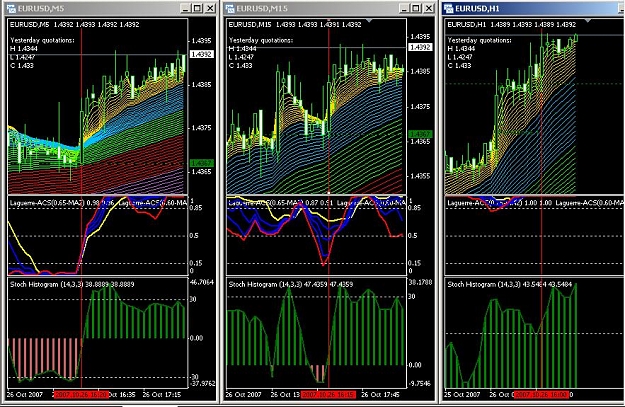Click 'L 1.4247' text in M15 chart
This screenshot has width=625, height=407.
coord(243,57)
